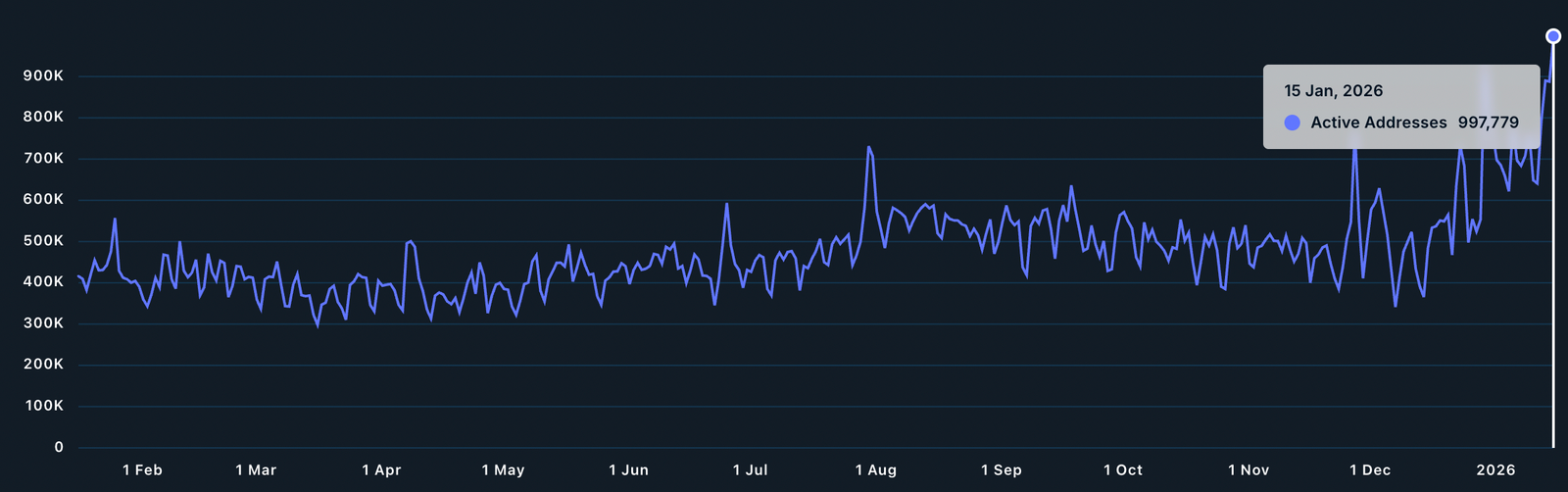The height and width of the screenshot is (492, 1568).
Task: Click the '1 Sep' x-axis label
Action: 1001,470
